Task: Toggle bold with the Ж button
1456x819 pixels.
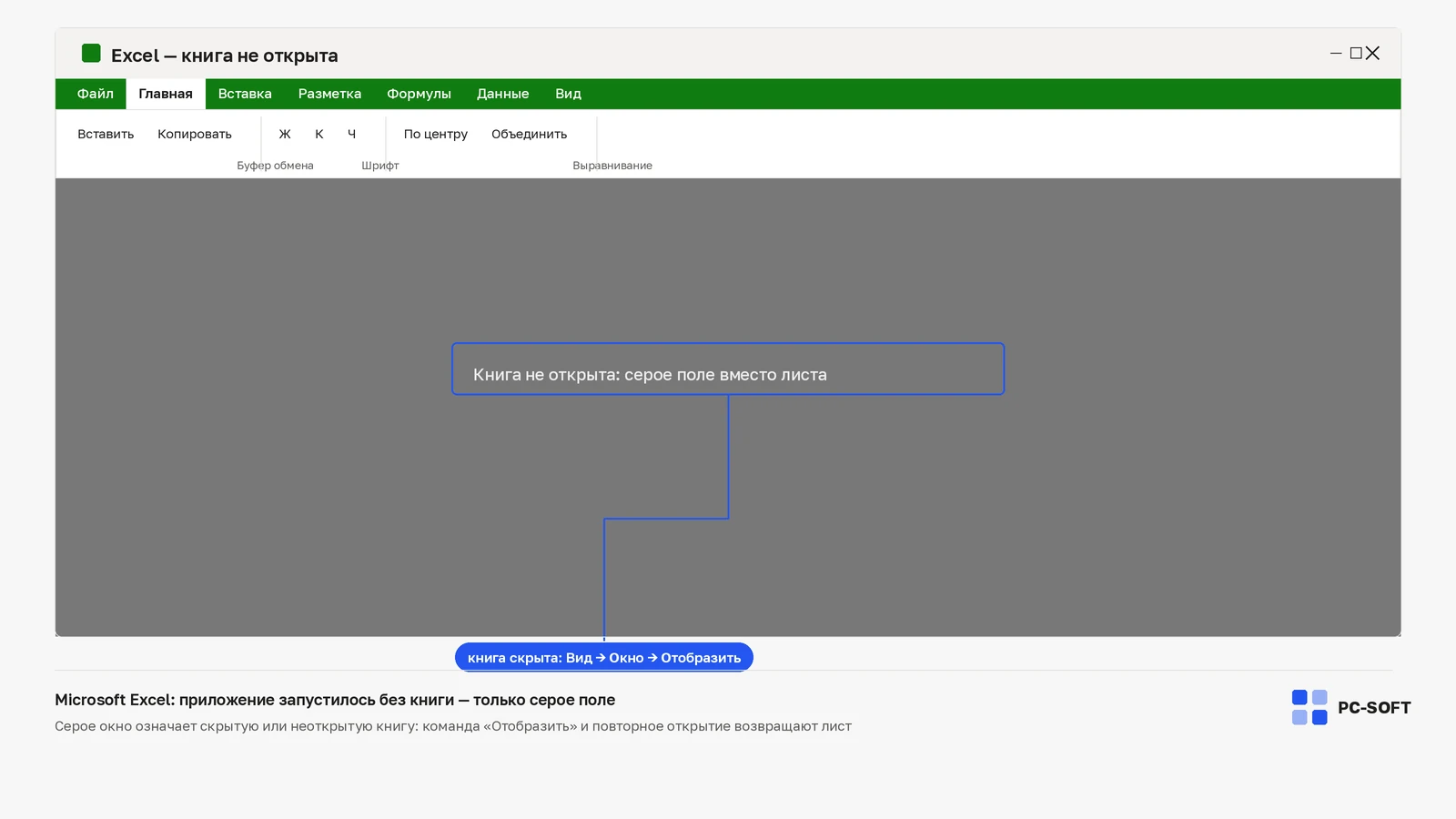Action: 285,134
